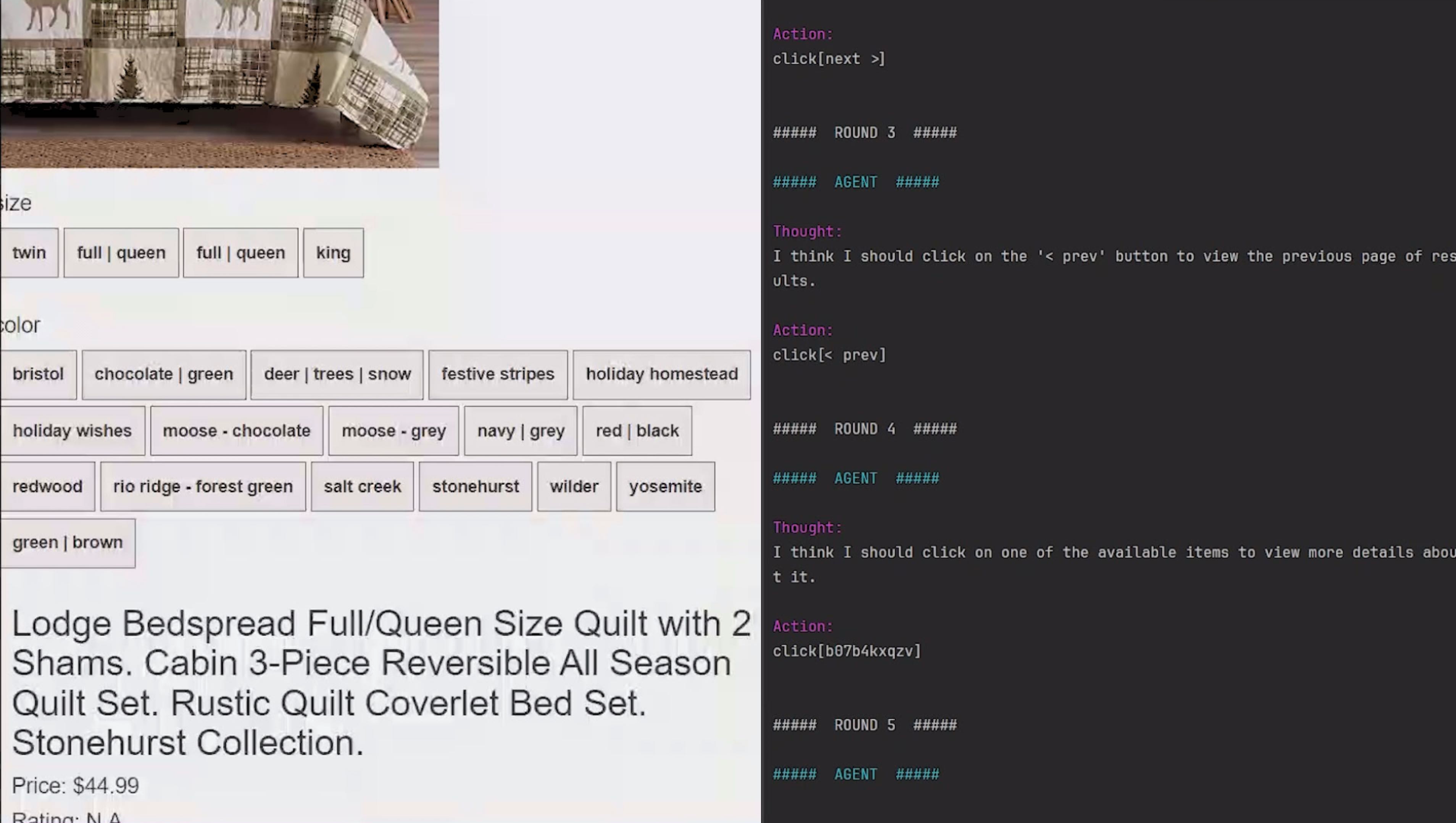The width and height of the screenshot is (1456, 823).
Task: Select green | brown color
Action: 67,543
